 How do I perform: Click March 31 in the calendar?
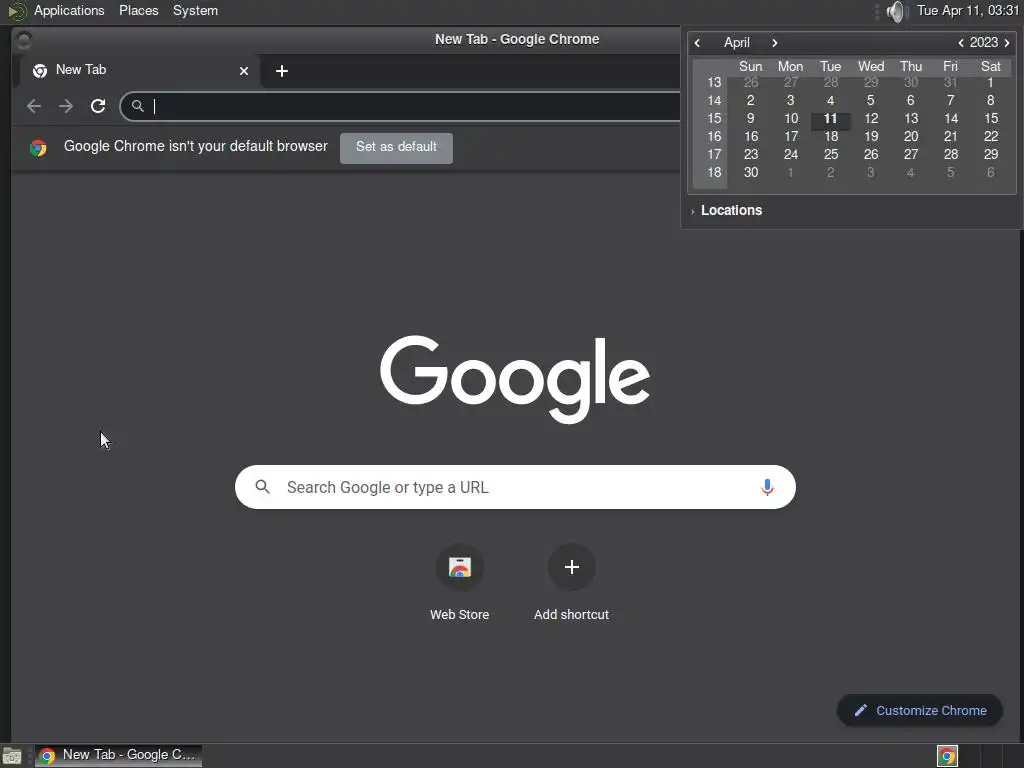[950, 82]
